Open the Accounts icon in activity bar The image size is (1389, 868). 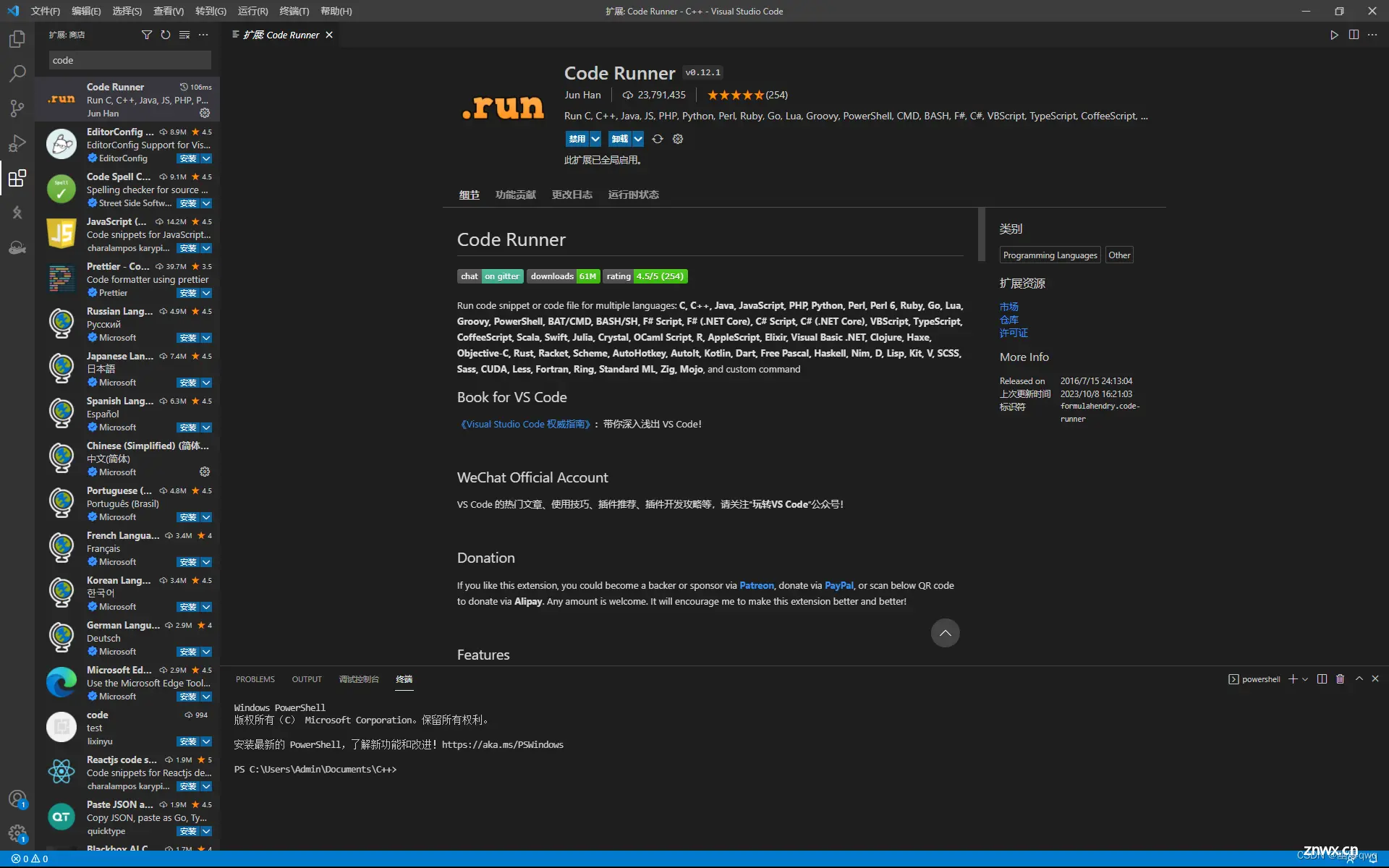[x=17, y=799]
